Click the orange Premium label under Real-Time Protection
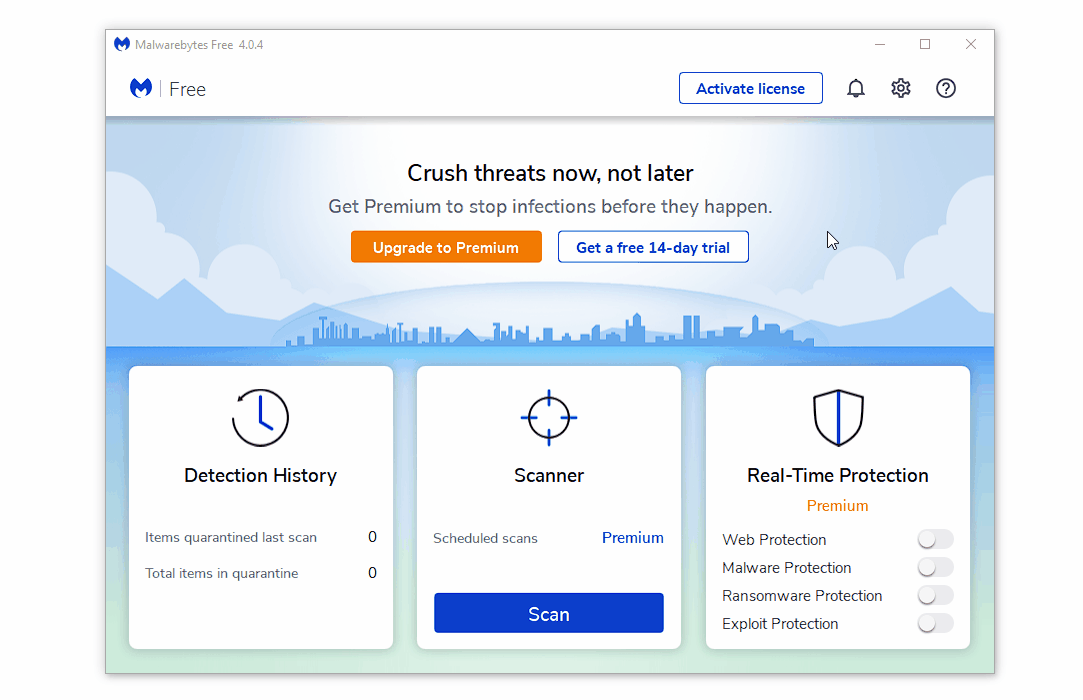 click(x=837, y=505)
